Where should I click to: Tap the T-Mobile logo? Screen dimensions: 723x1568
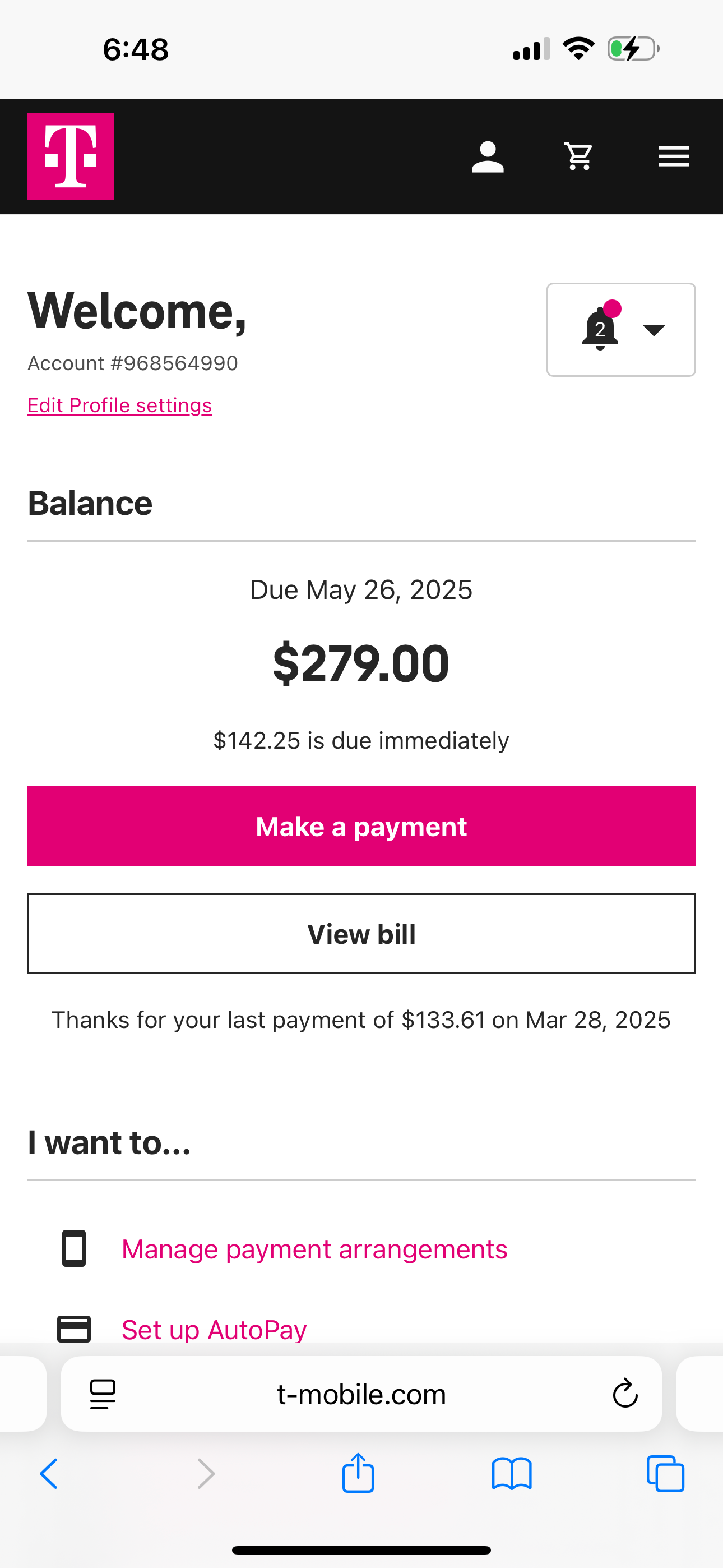71,156
